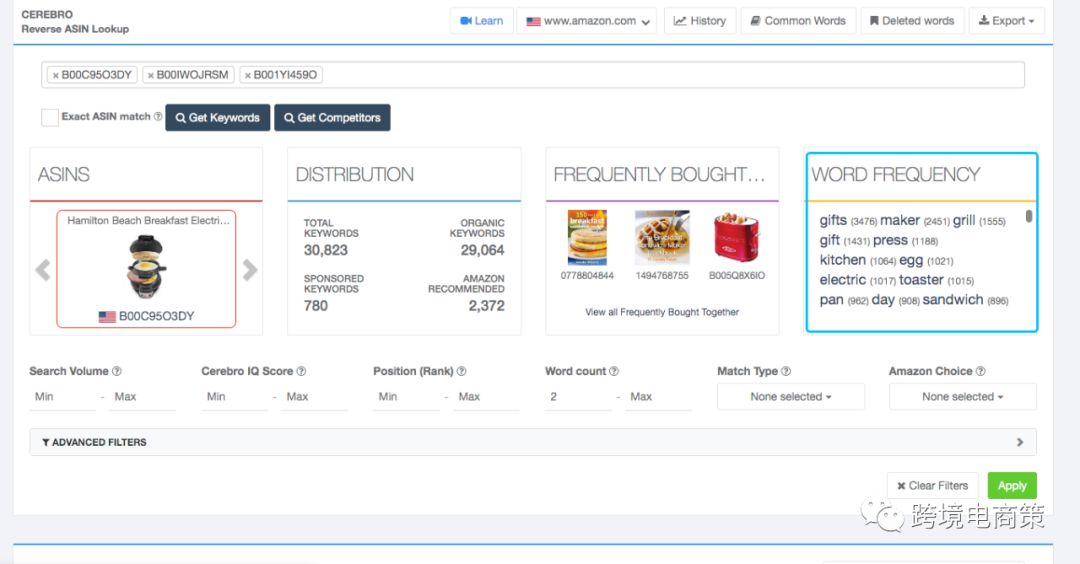
Task: Click the left carousel arrow in ASINS
Action: point(43,270)
